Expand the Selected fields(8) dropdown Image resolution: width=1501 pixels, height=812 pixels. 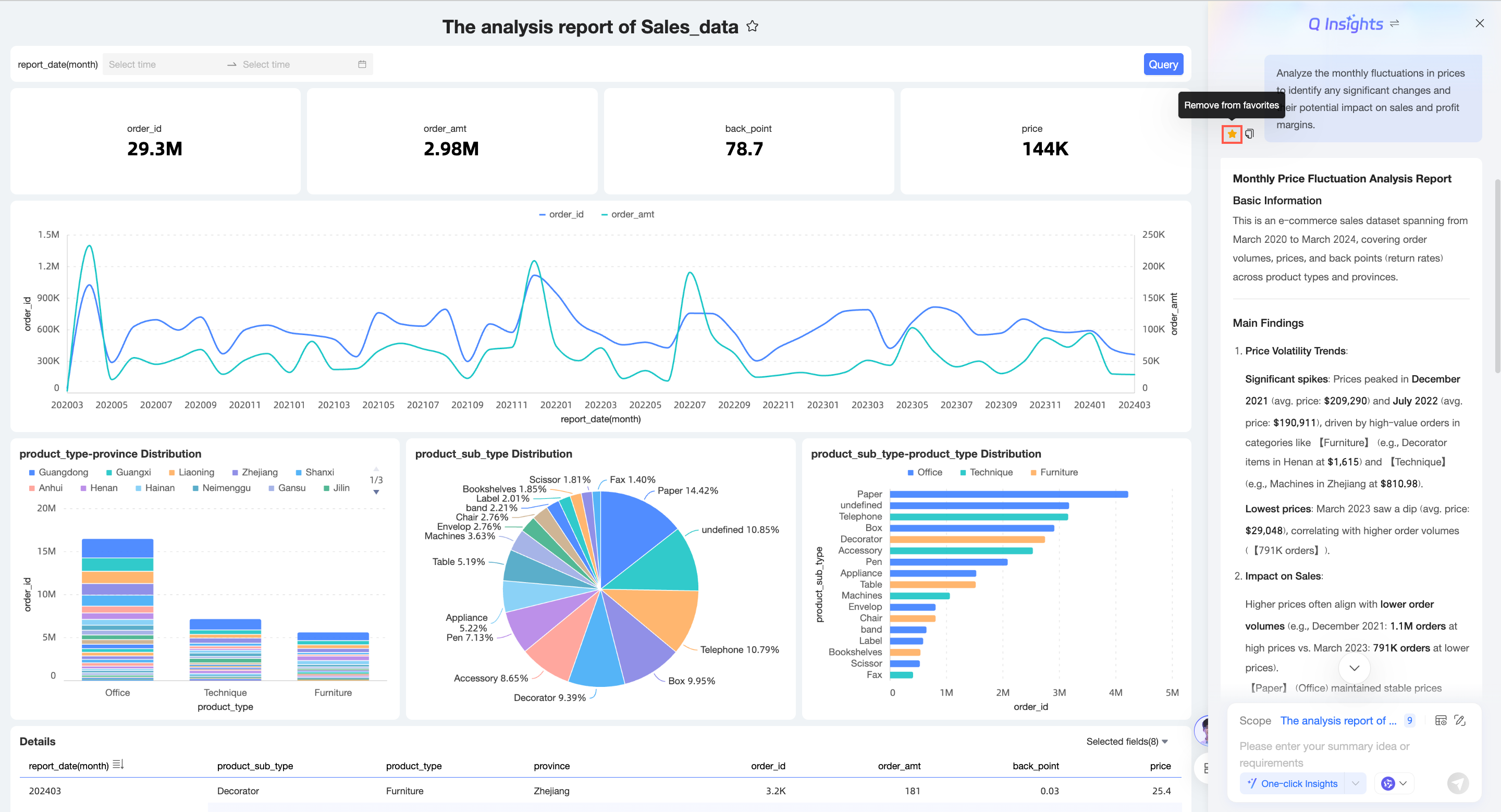pos(1127,741)
